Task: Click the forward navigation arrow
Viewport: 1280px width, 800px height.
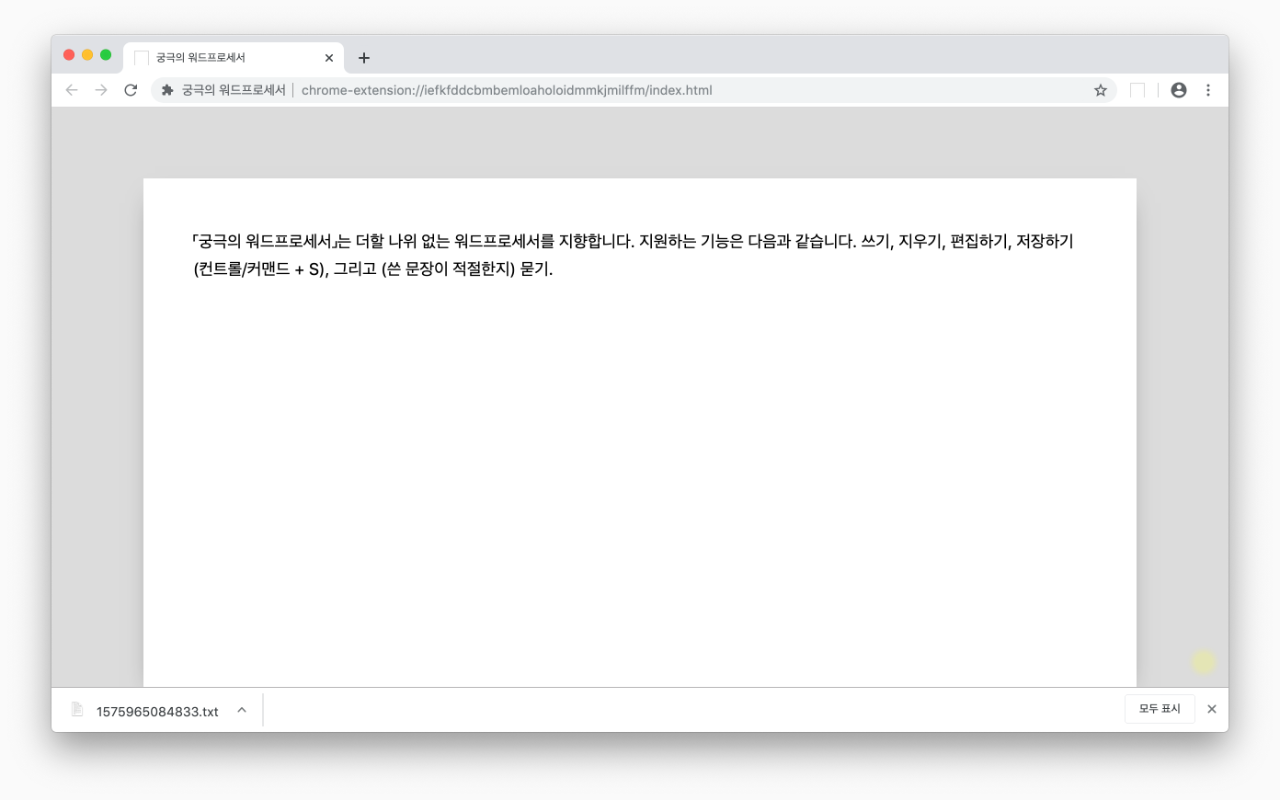Action: (x=101, y=89)
